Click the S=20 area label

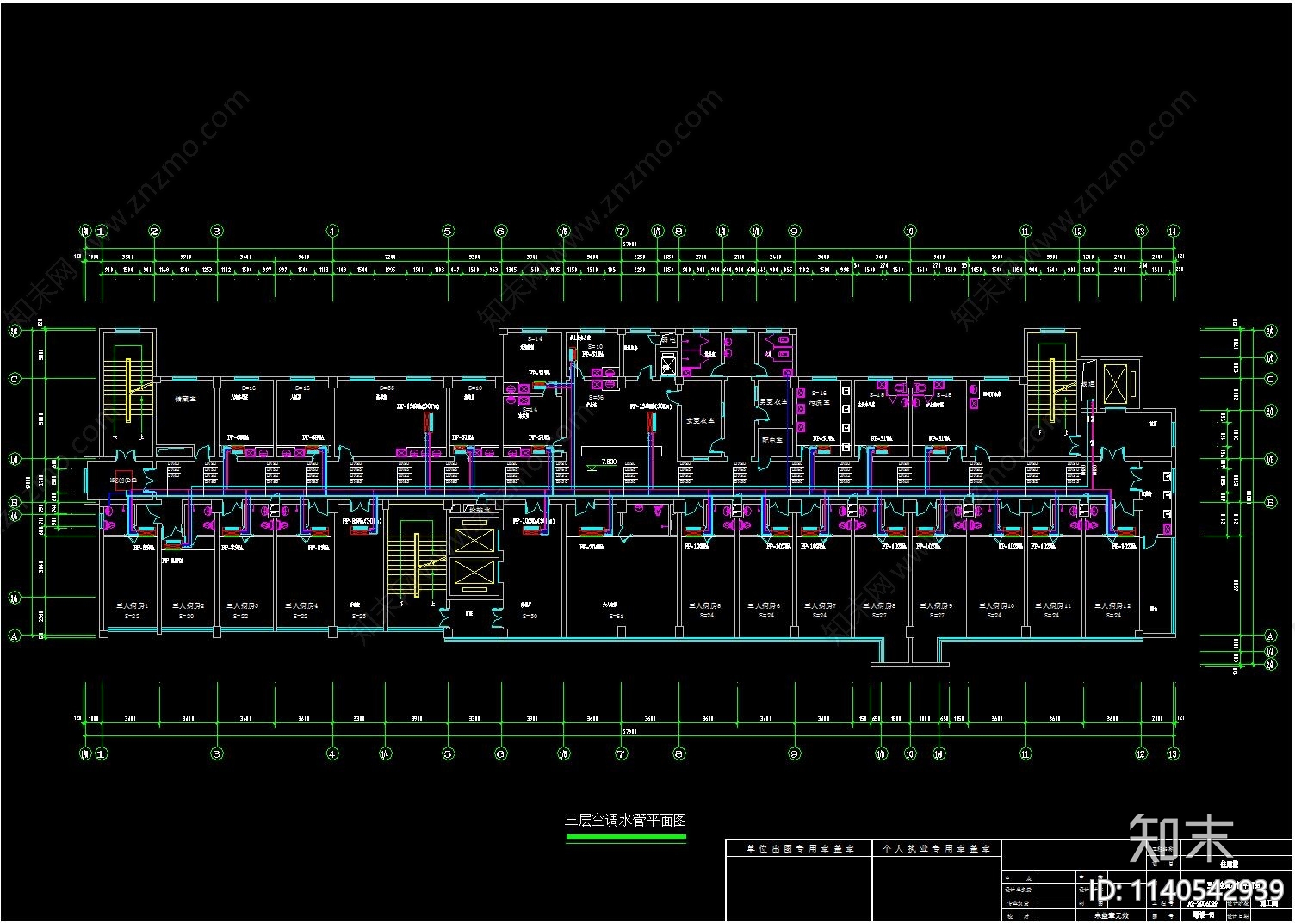pos(187,617)
